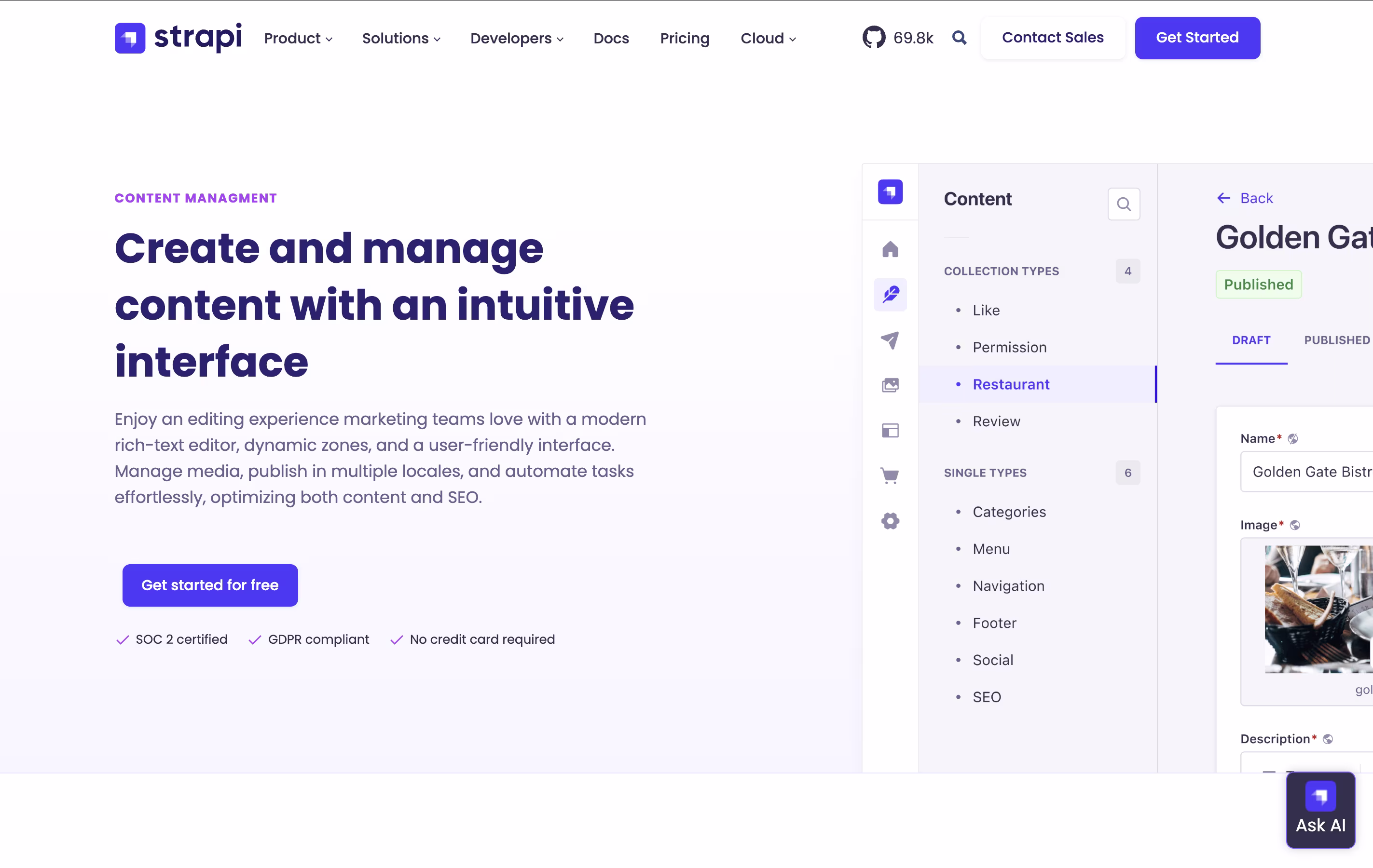
Task: Click the Content panel search button
Action: (1123, 204)
